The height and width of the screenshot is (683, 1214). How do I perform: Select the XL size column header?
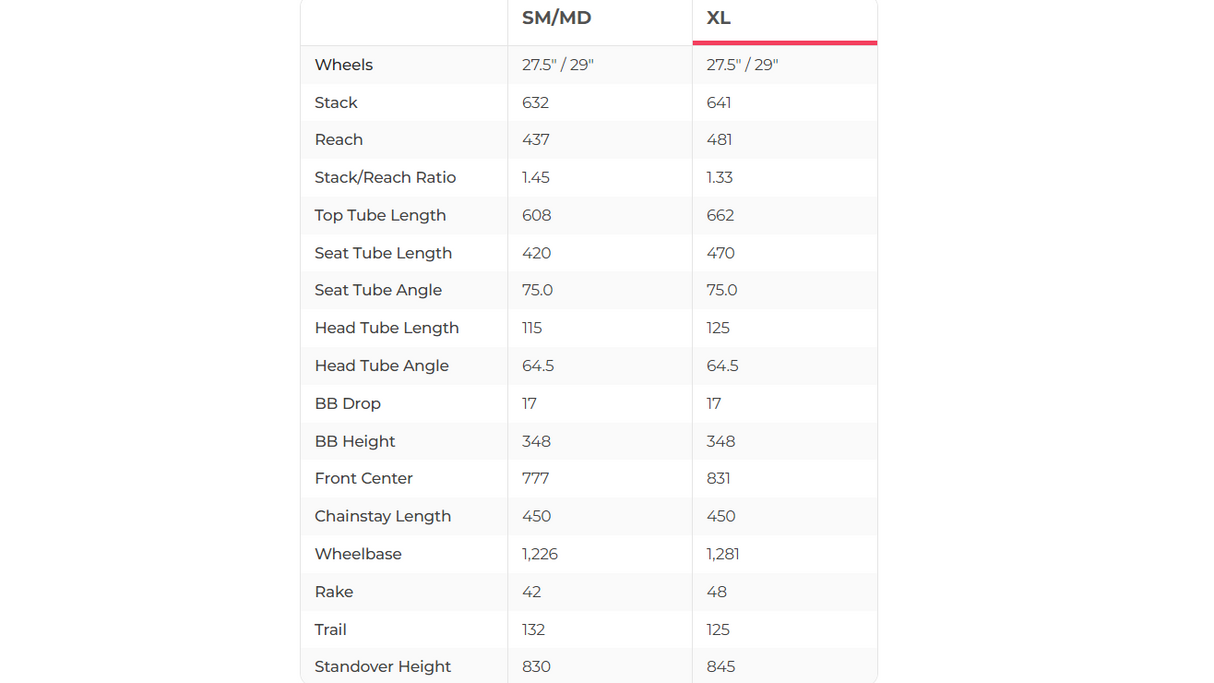coord(718,18)
